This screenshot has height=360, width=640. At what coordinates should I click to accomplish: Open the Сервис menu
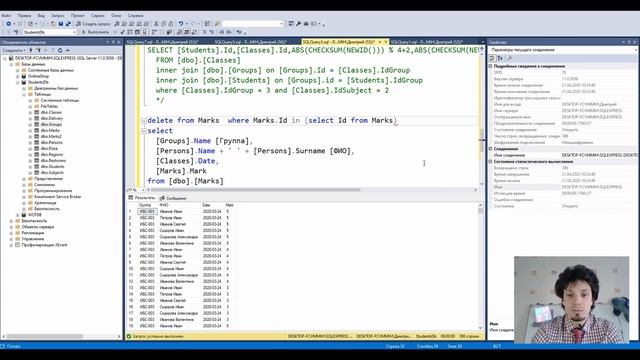(x=98, y=16)
